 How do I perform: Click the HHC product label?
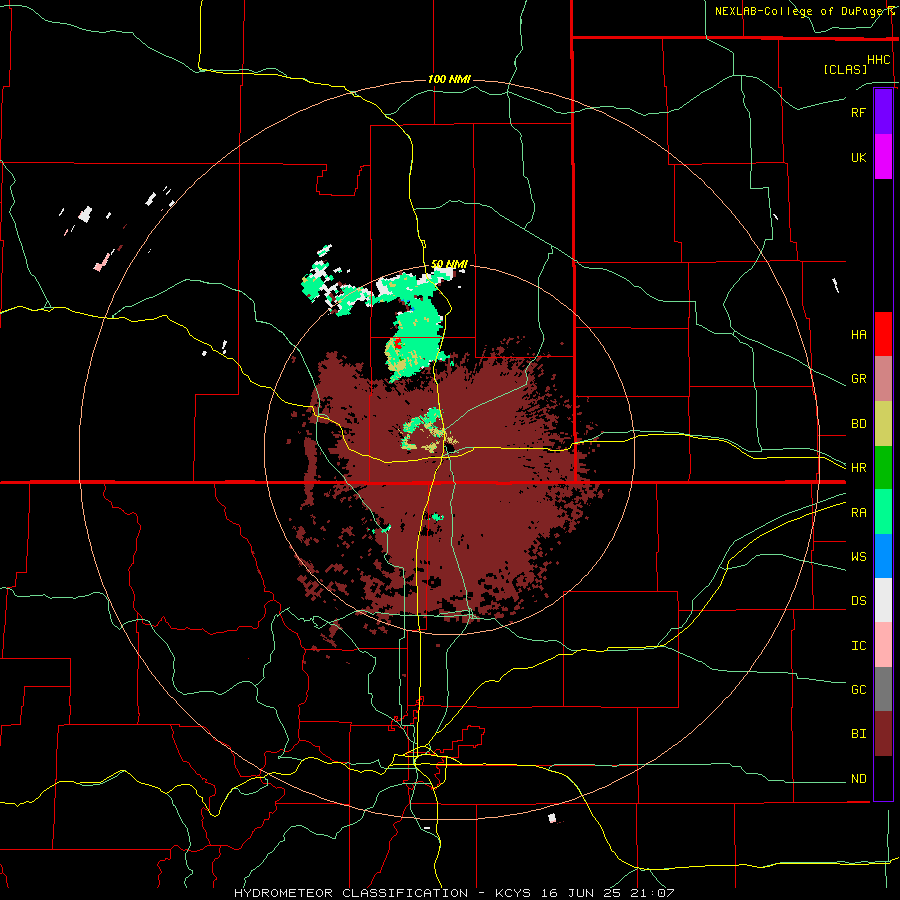pos(879,60)
